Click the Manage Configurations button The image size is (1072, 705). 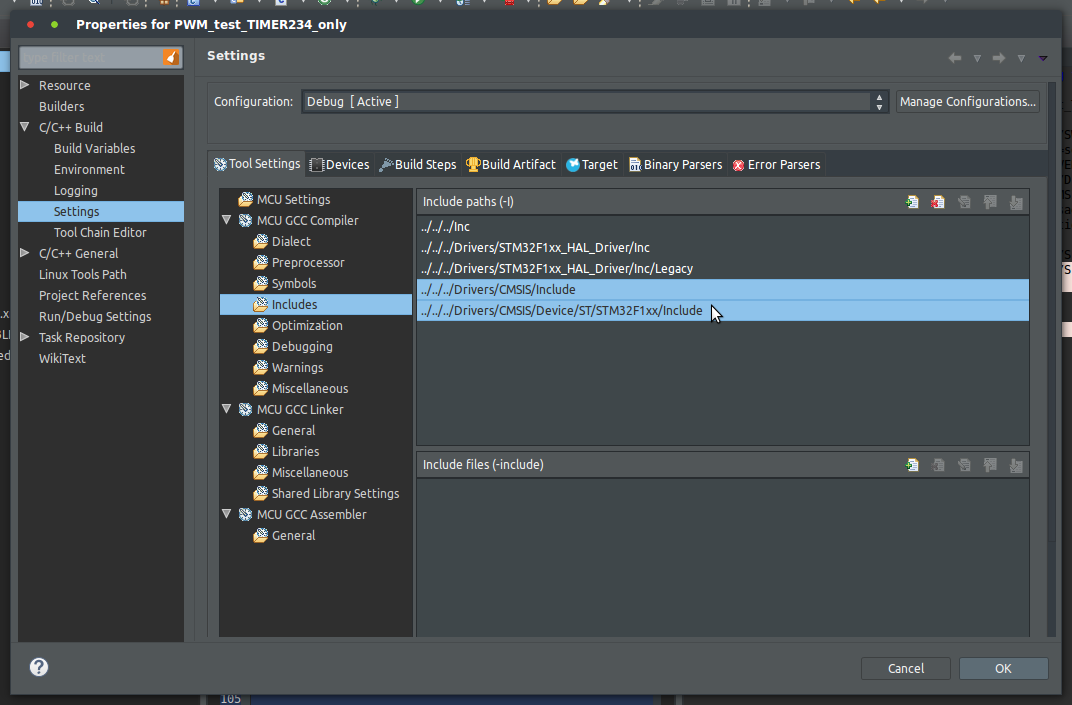point(967,102)
